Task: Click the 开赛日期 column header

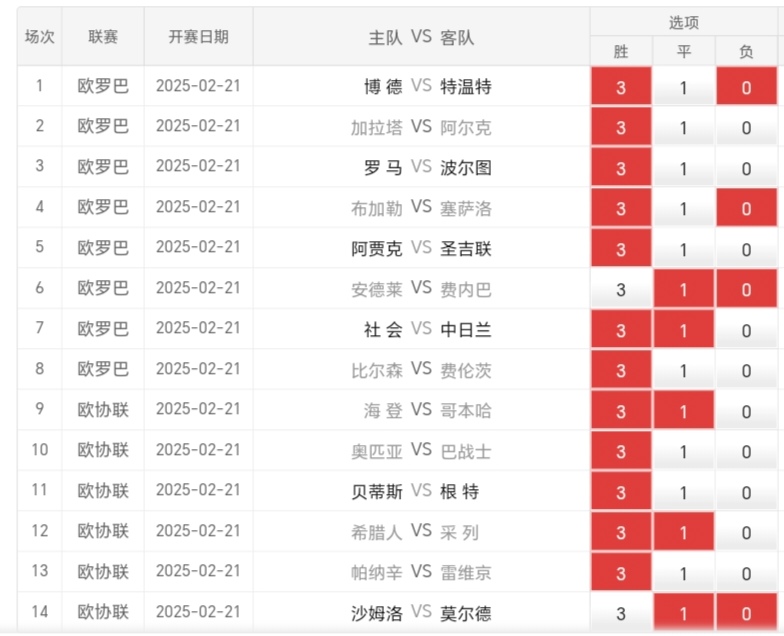Action: 198,36
